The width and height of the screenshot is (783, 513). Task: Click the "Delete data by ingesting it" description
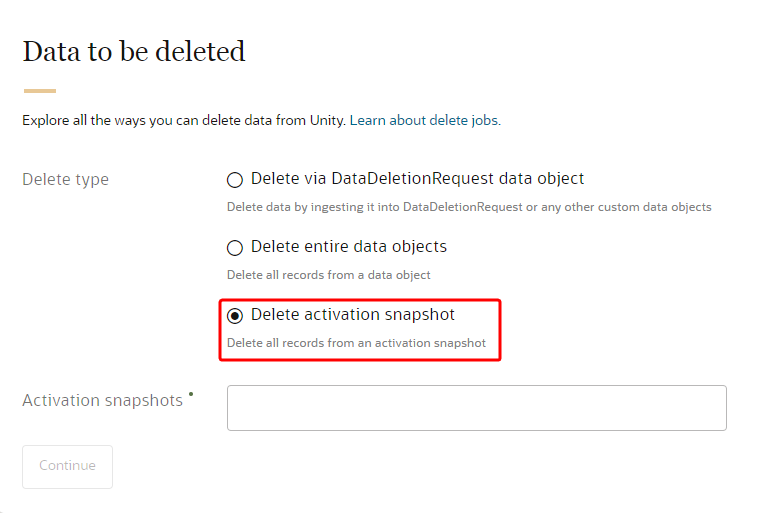click(468, 207)
